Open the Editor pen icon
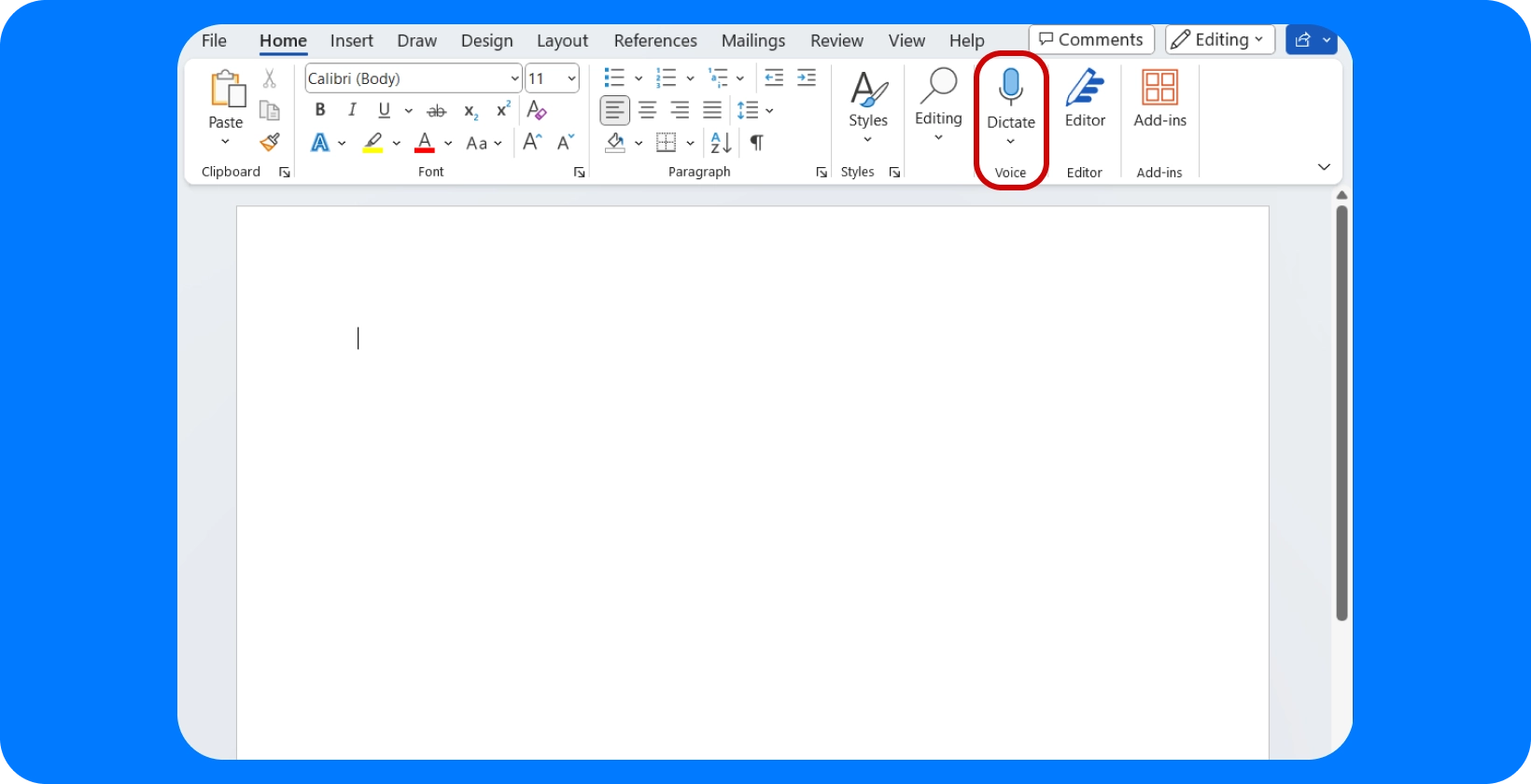 1085,87
